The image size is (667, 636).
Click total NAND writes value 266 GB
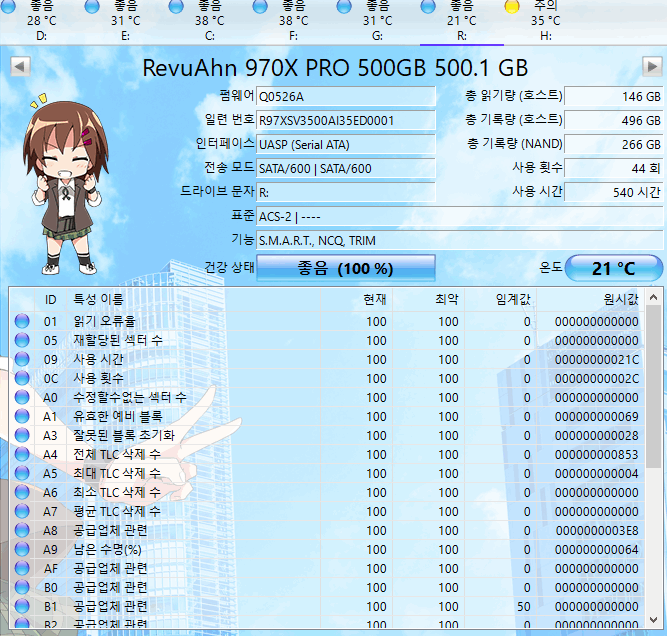tap(614, 145)
